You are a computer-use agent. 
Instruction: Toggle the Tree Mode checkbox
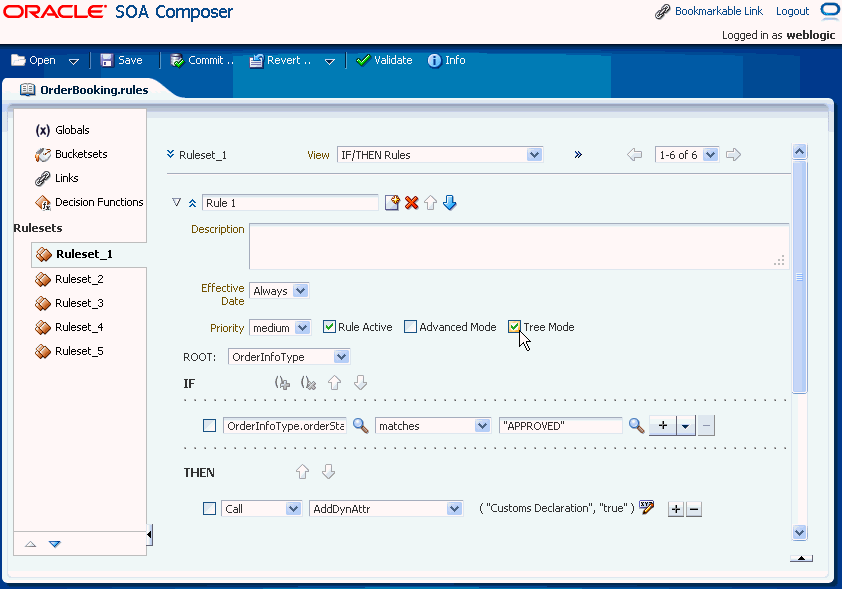click(514, 326)
